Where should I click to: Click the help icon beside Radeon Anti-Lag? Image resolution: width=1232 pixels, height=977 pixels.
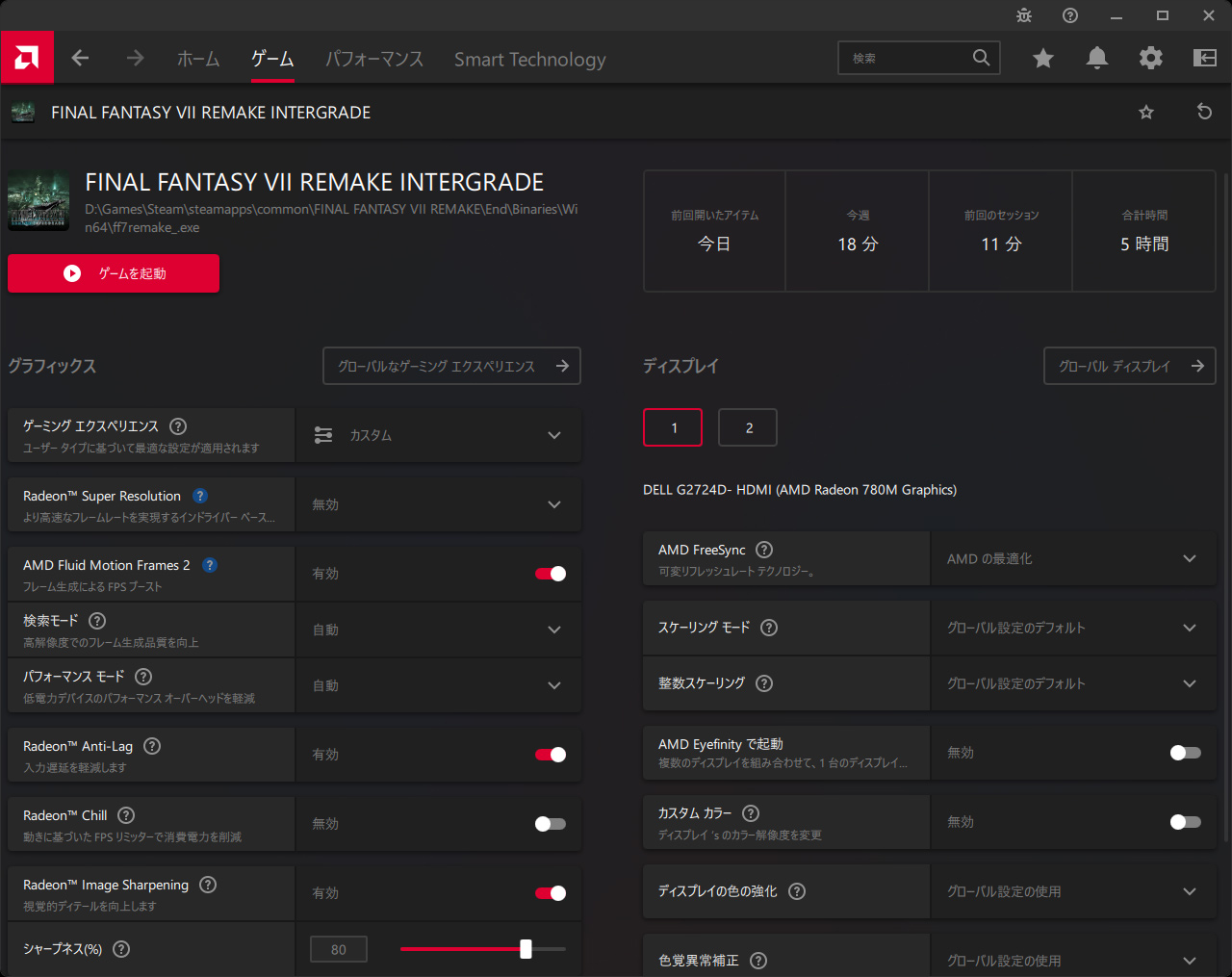(x=152, y=746)
